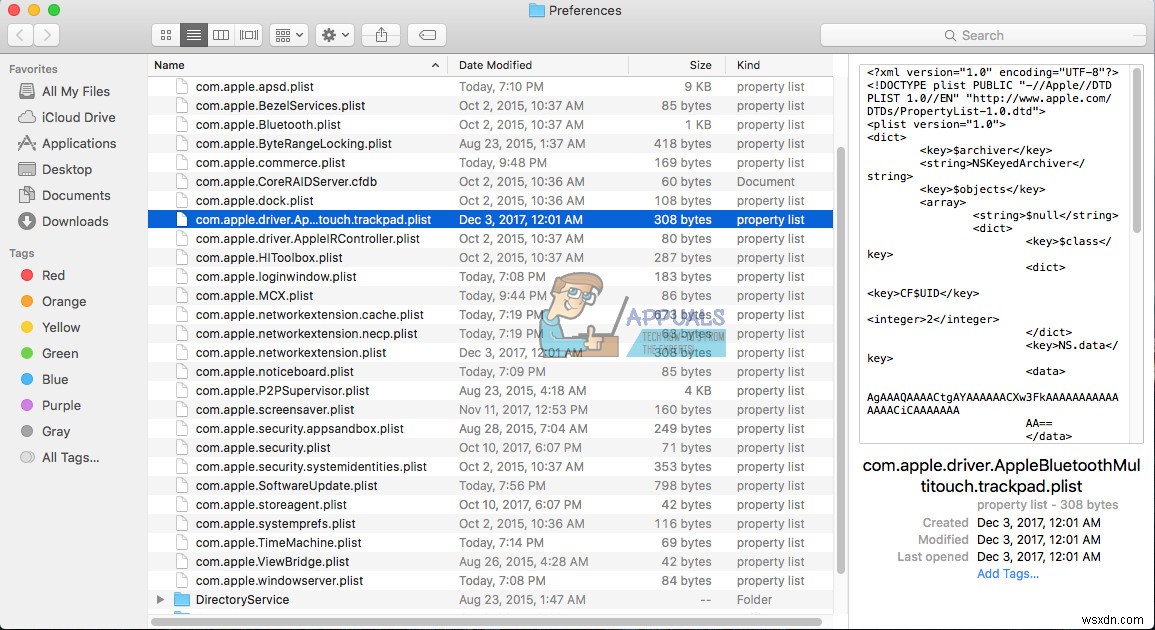Click the Edit Tags toolbar icon
Viewport: 1155px width, 630px height.
[426, 34]
